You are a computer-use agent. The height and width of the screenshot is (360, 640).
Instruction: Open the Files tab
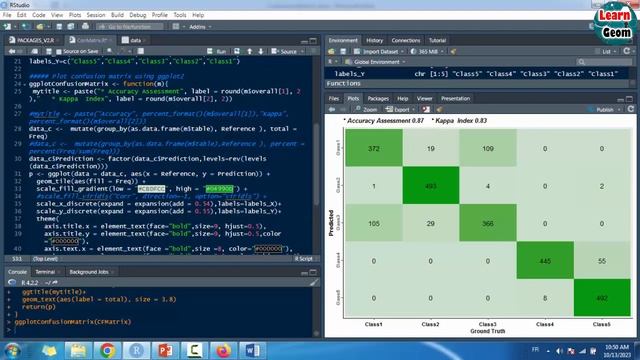pyautogui.click(x=333, y=98)
